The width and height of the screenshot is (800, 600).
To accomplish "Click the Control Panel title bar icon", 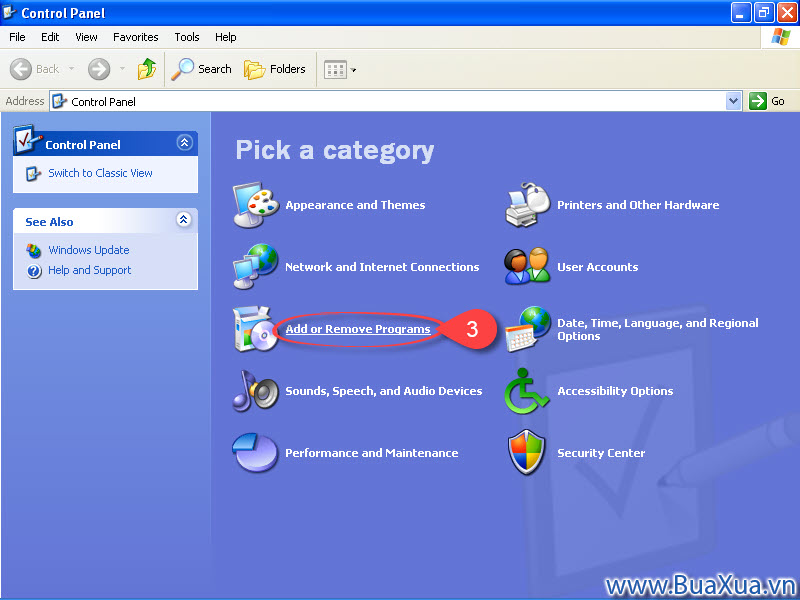I will coord(9,11).
